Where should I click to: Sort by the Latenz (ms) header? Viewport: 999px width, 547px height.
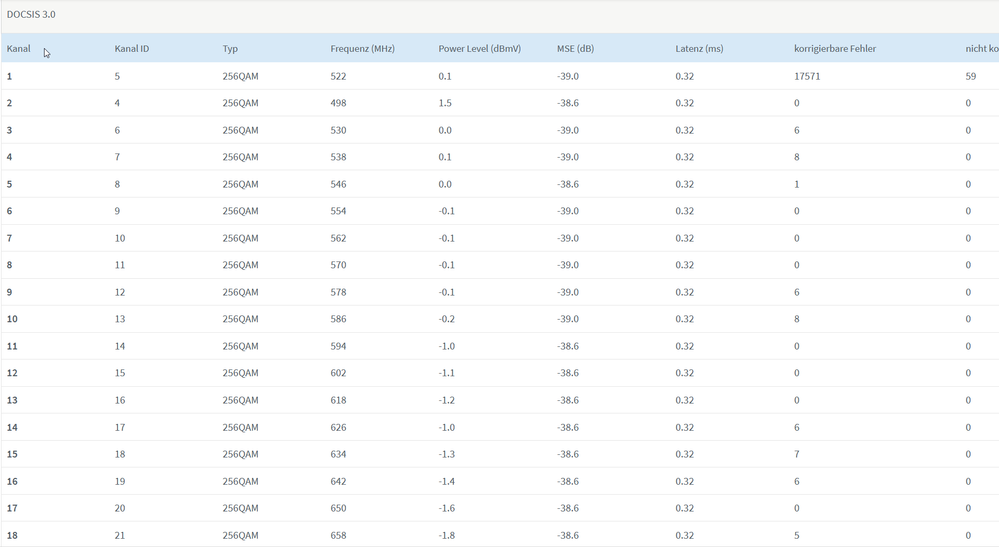pos(698,49)
